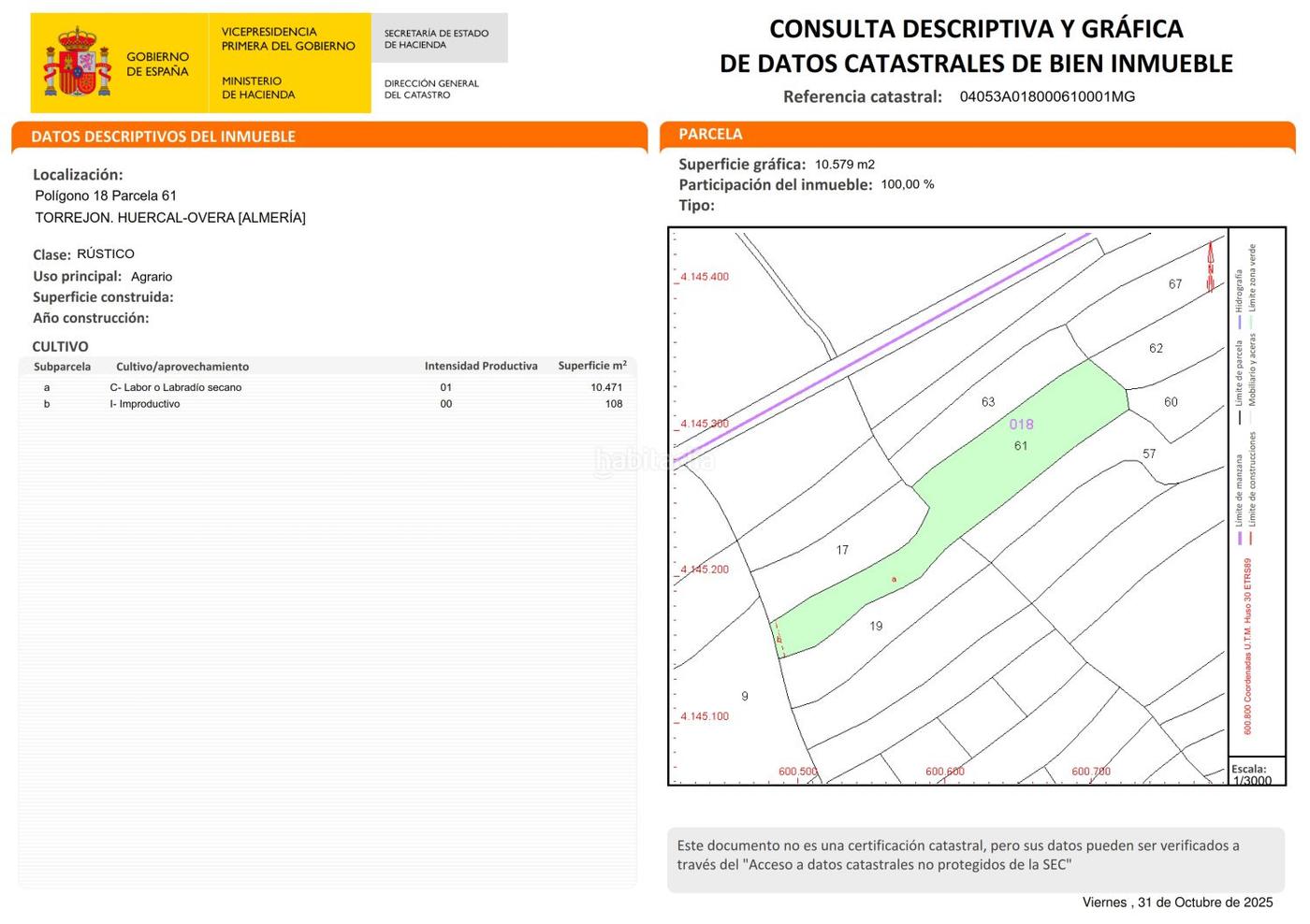Viewport: 1310px width, 924px height.
Task: Select the 'Datos descriptivos del inmueble' header
Action: [163, 137]
